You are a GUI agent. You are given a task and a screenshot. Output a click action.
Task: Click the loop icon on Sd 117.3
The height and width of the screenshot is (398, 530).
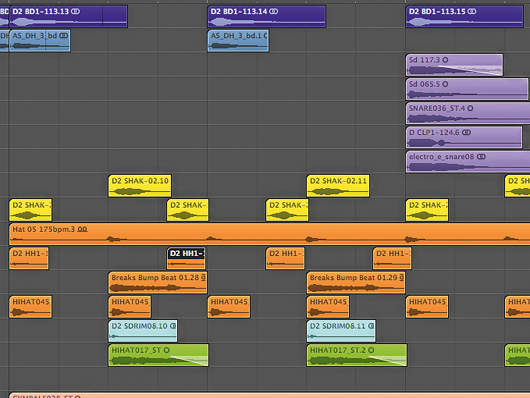[445, 60]
